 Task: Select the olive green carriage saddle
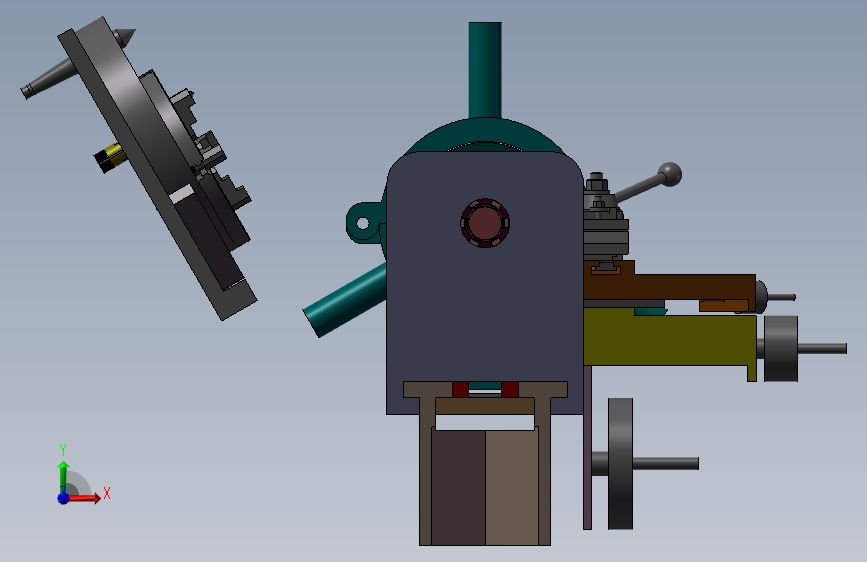[x=670, y=339]
